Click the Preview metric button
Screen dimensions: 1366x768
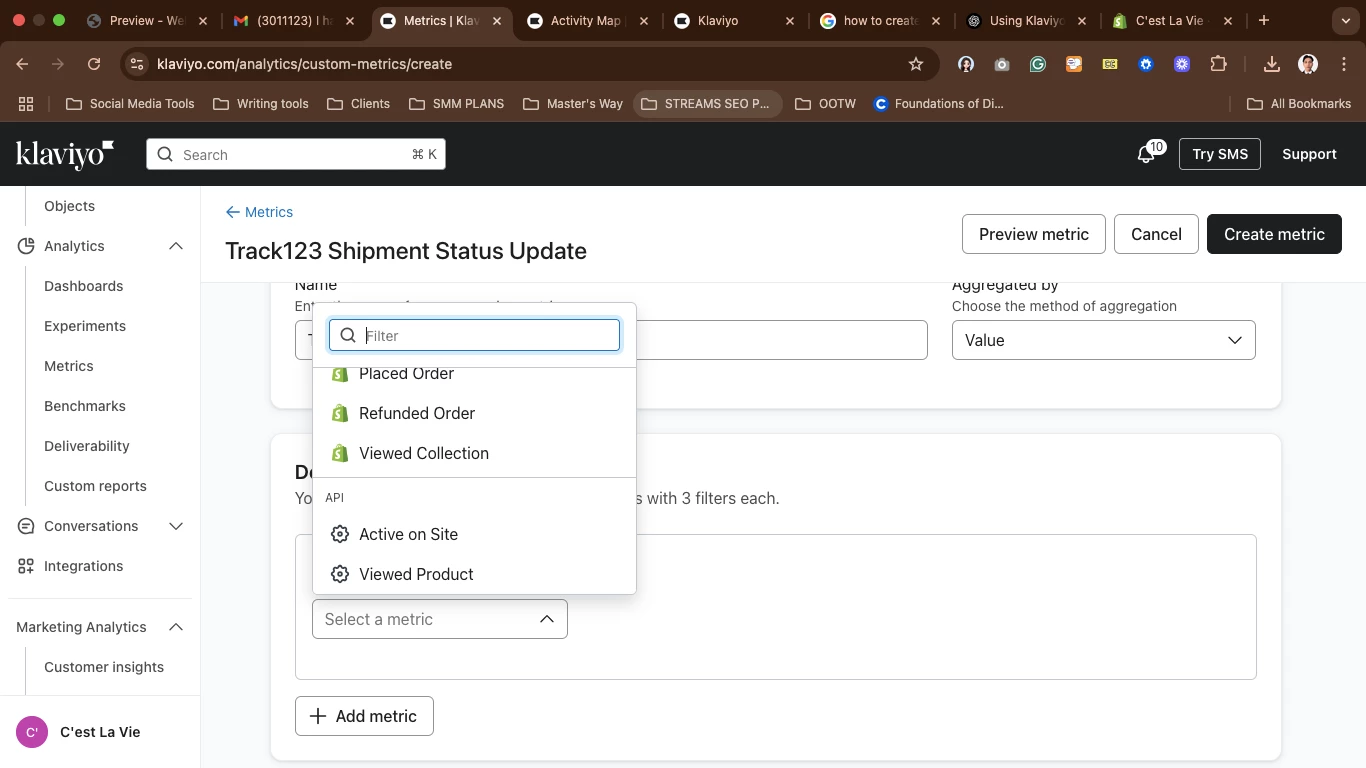(1034, 234)
